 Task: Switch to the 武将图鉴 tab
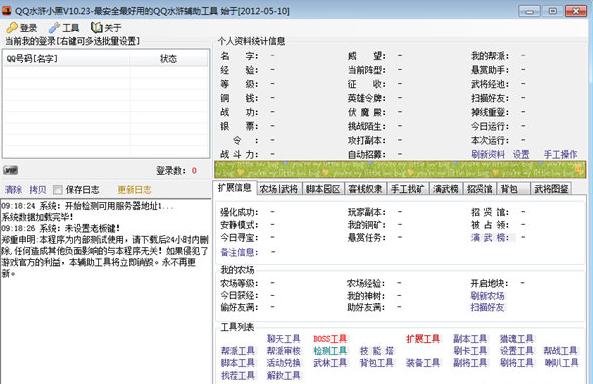click(x=551, y=189)
